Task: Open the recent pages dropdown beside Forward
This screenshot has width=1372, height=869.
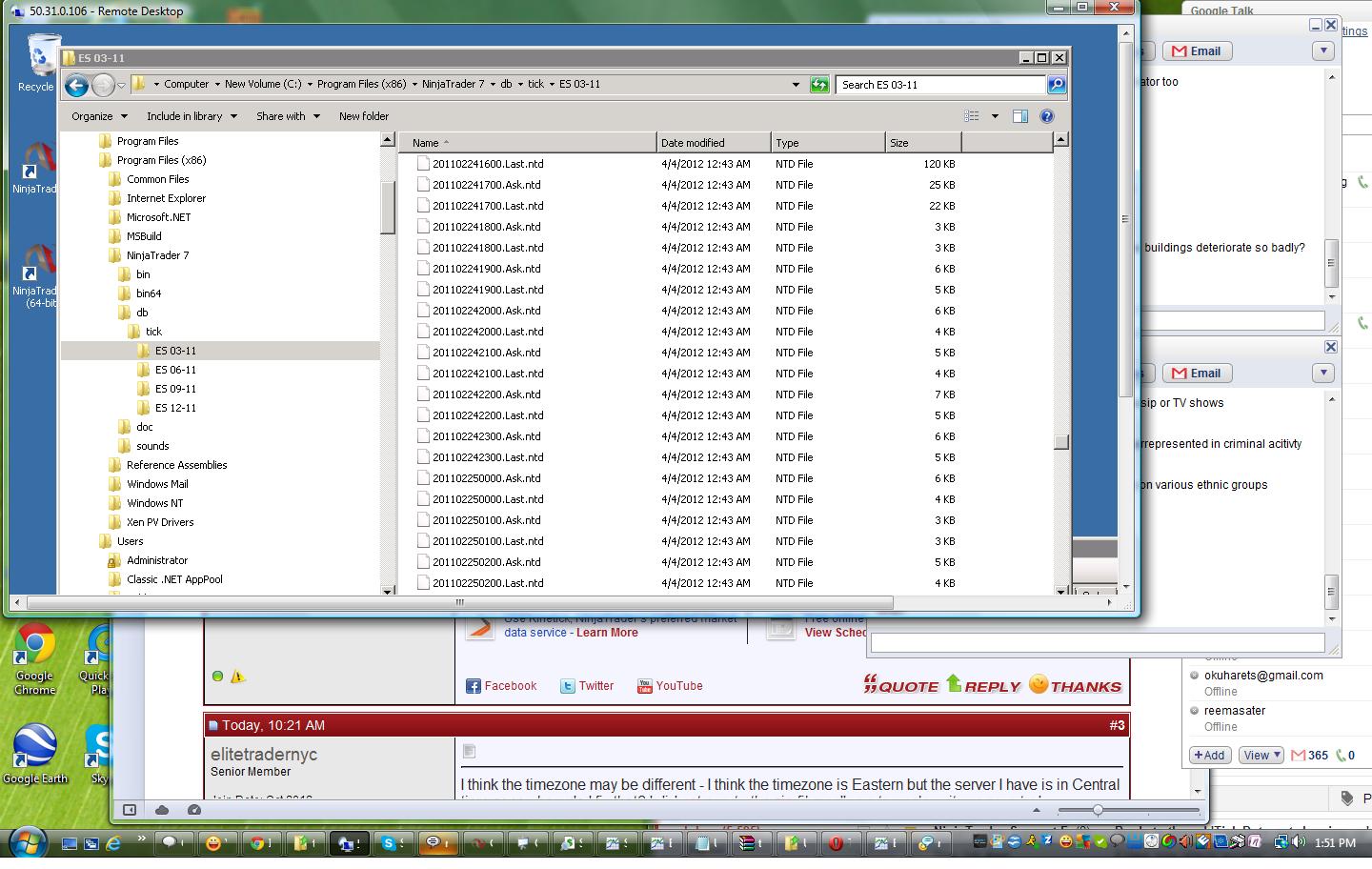Action: tap(122, 85)
